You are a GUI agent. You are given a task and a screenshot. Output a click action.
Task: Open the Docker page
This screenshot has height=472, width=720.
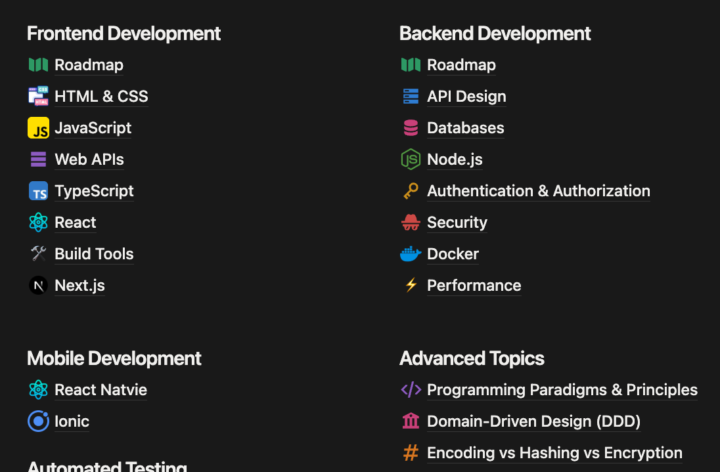pos(453,254)
